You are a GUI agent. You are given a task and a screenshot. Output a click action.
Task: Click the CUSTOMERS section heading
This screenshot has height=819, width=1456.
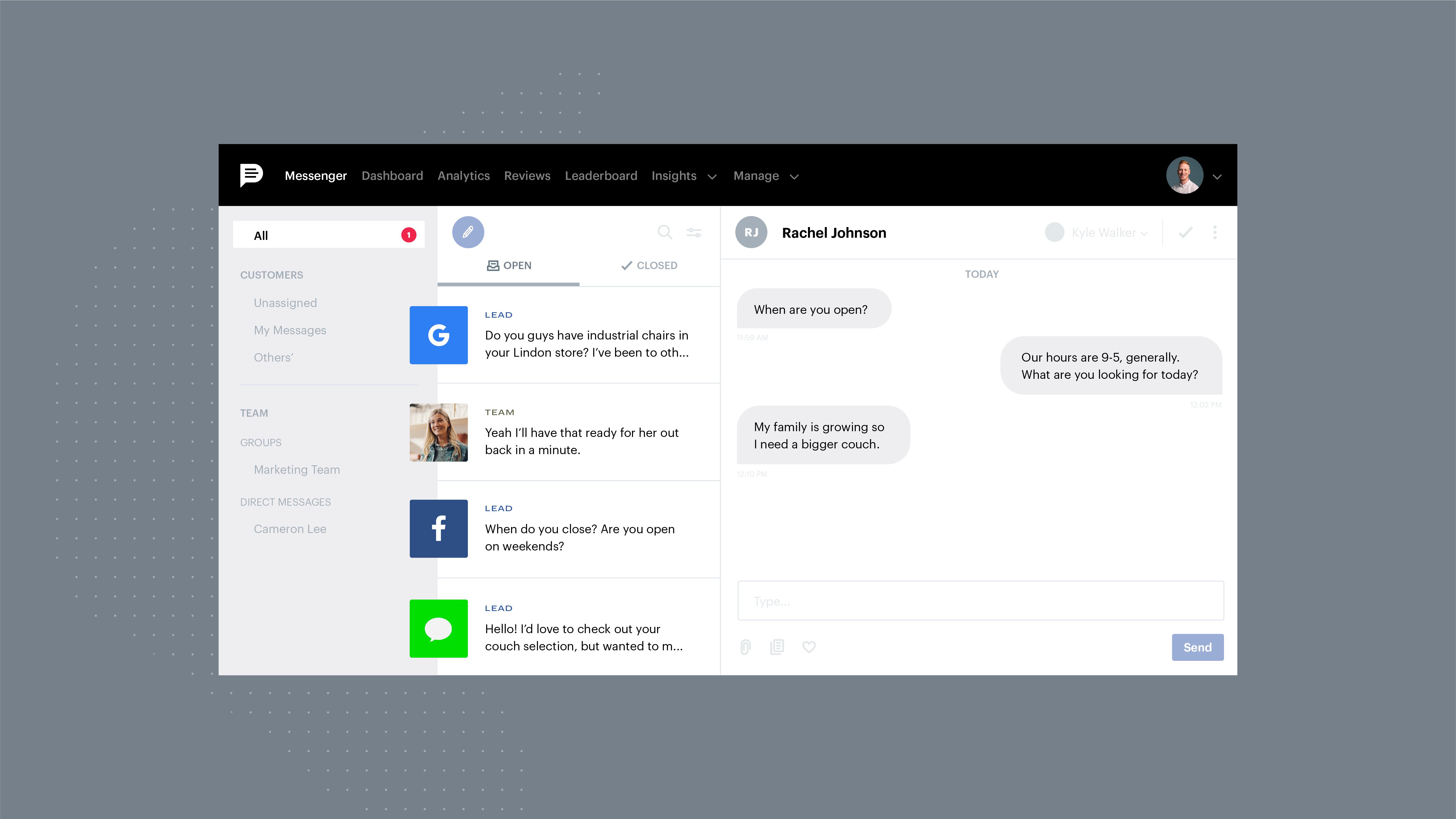tap(272, 275)
